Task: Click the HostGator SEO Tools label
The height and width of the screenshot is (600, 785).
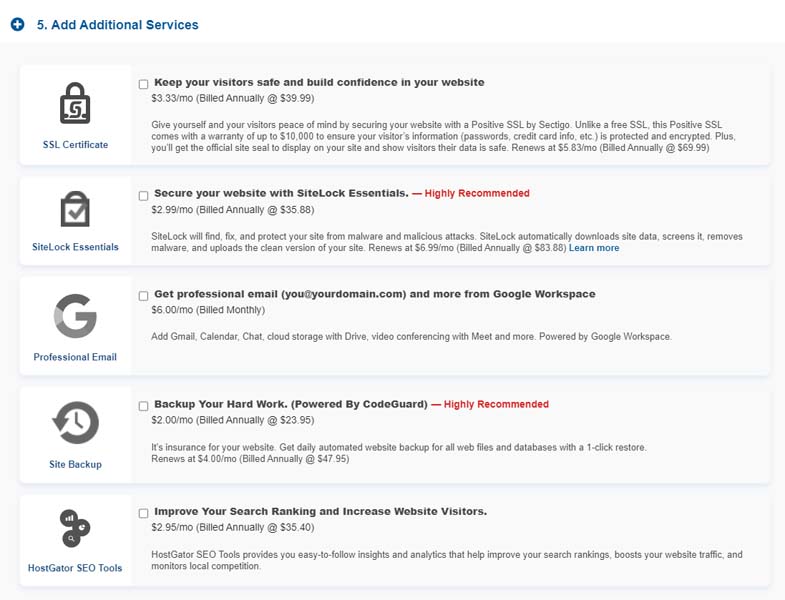Action: tap(75, 568)
